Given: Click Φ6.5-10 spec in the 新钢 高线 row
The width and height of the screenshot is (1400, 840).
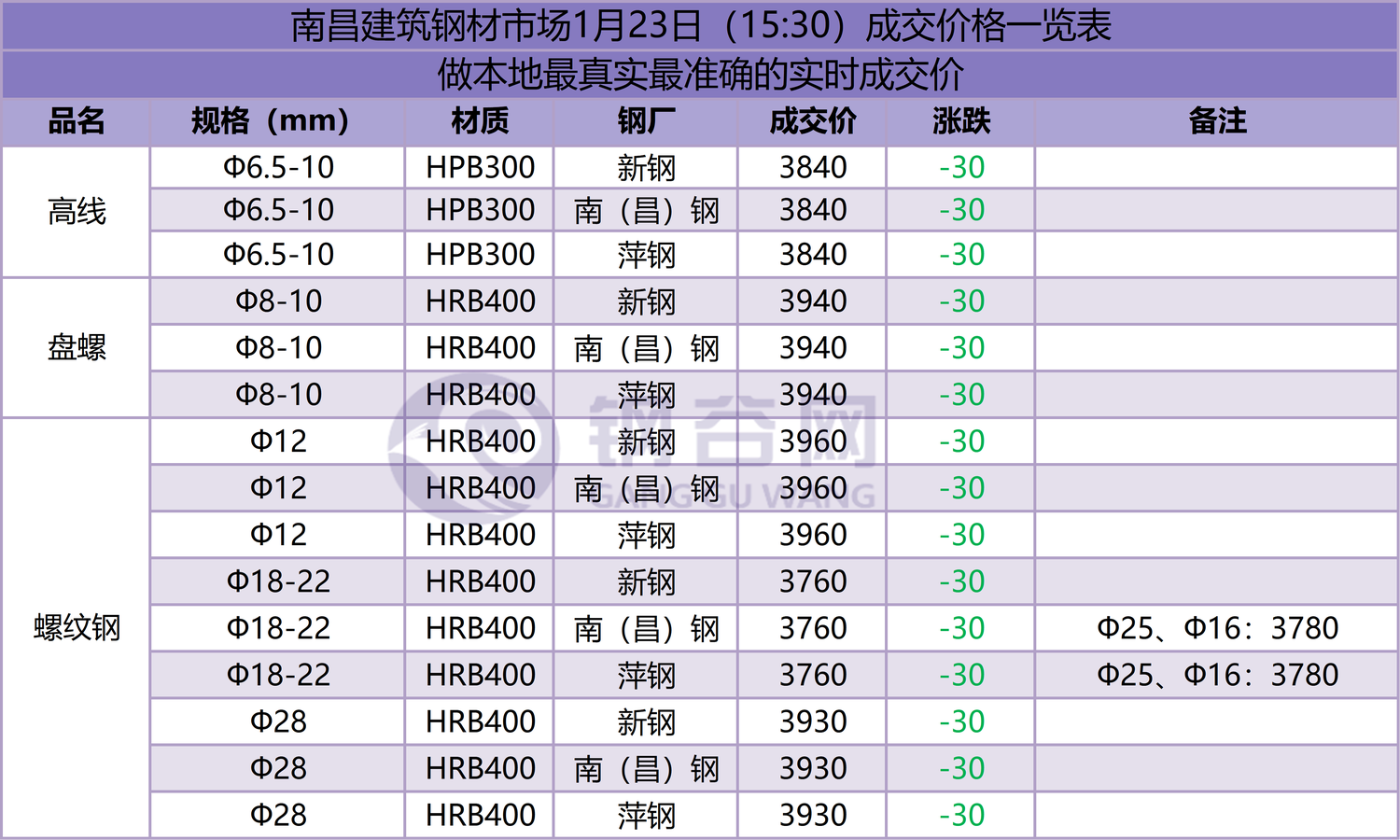Looking at the screenshot, I should click(278, 168).
